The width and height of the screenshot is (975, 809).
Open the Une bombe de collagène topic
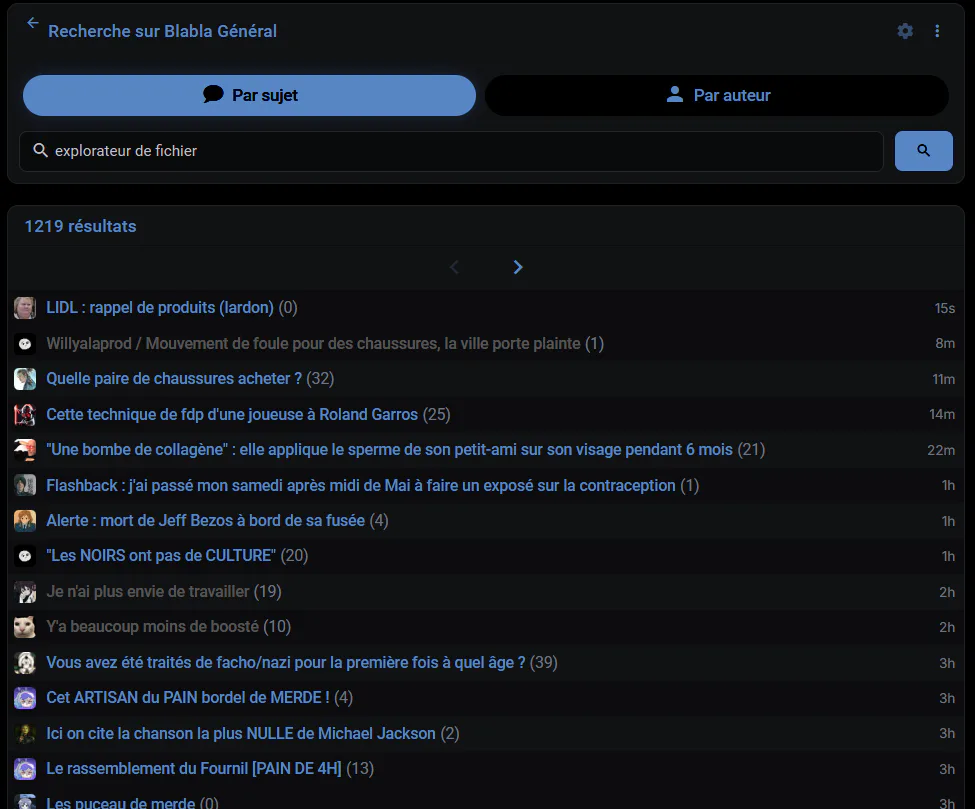pos(389,450)
